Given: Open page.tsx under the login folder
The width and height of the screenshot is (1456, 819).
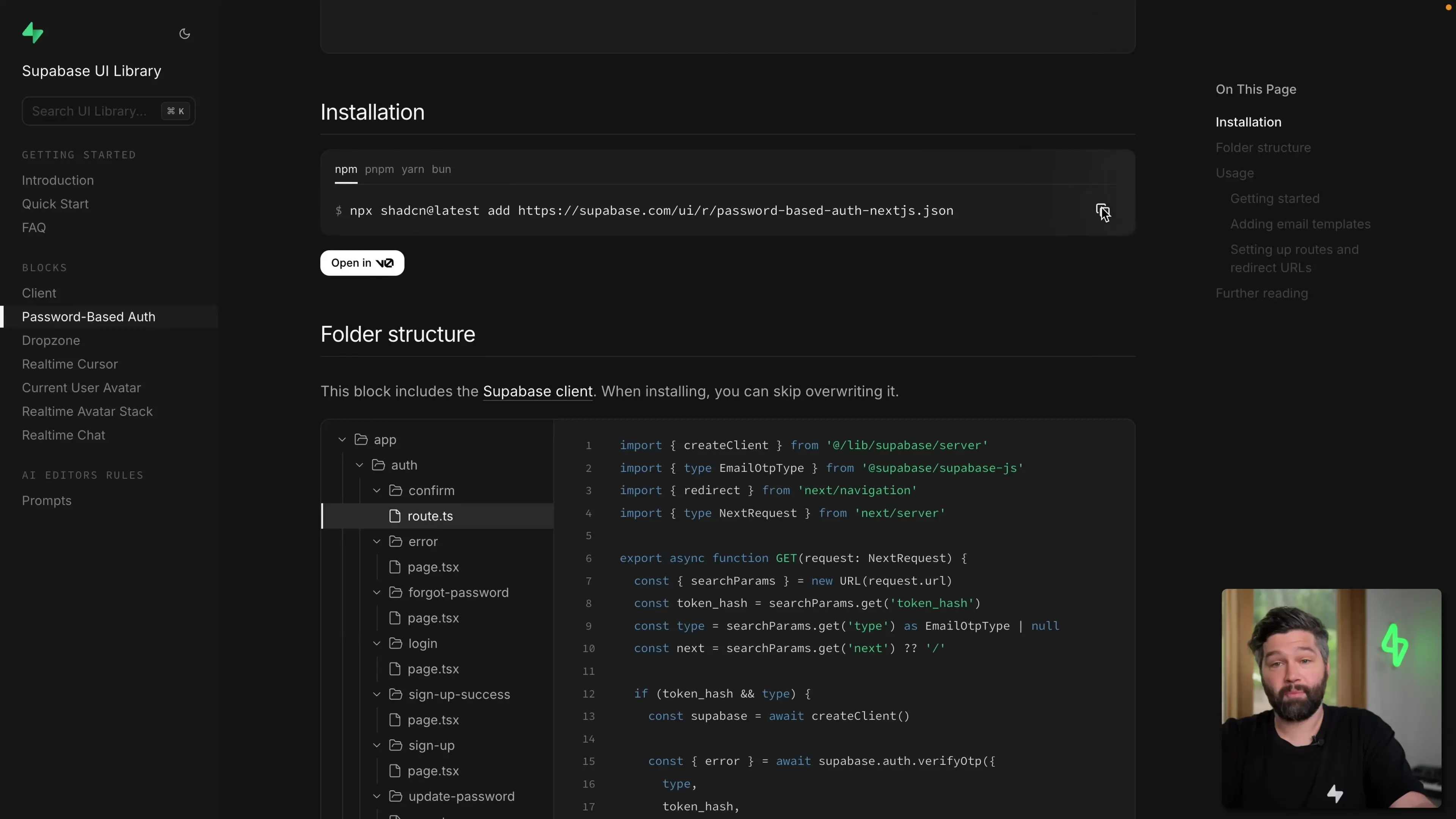Looking at the screenshot, I should click(433, 668).
